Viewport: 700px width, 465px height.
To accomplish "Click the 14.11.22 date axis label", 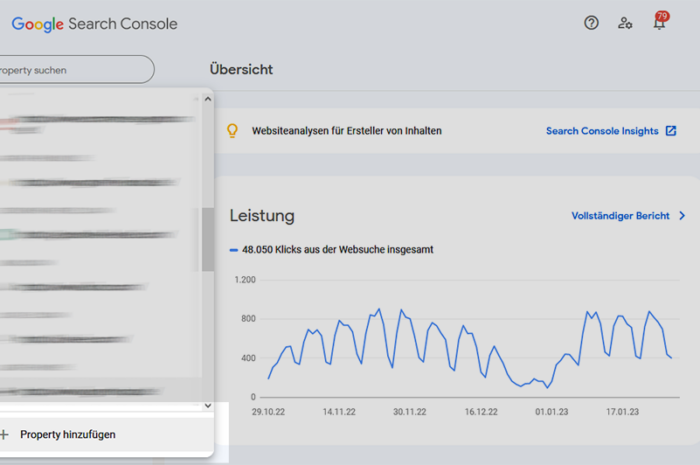I will point(339,412).
